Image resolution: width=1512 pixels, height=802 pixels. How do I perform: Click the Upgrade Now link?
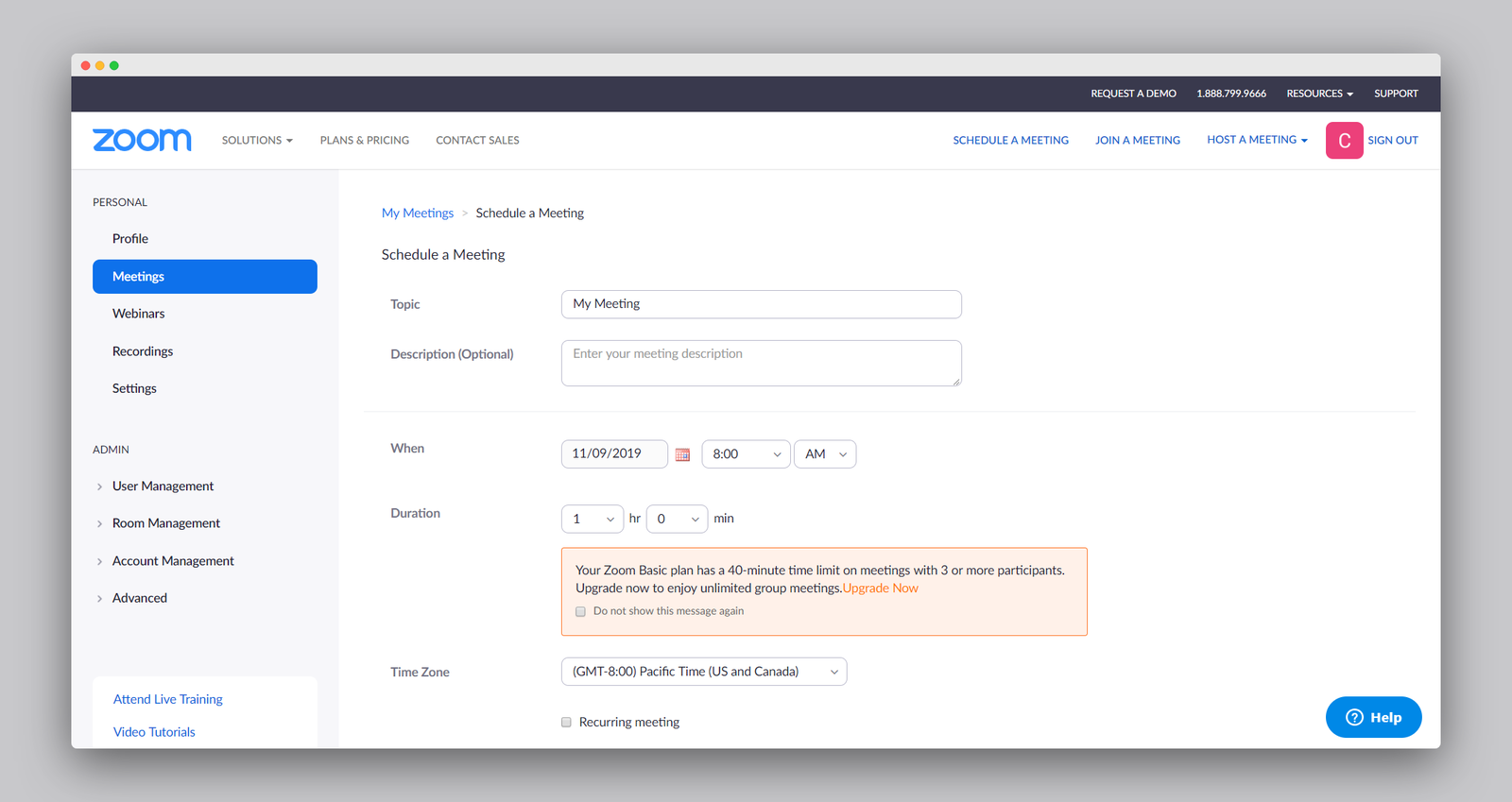pos(881,589)
